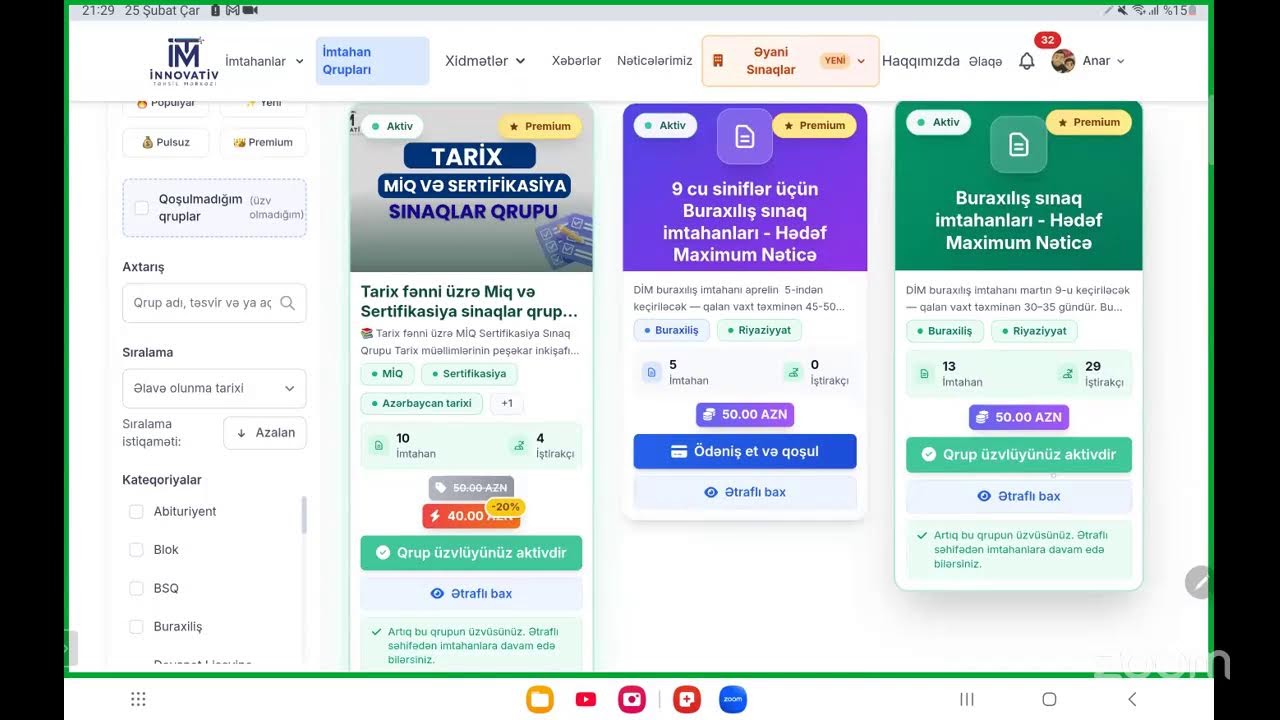Click the 50.00 AZN price on the purple card
This screenshot has height=720, width=1280.
pyautogui.click(x=745, y=414)
